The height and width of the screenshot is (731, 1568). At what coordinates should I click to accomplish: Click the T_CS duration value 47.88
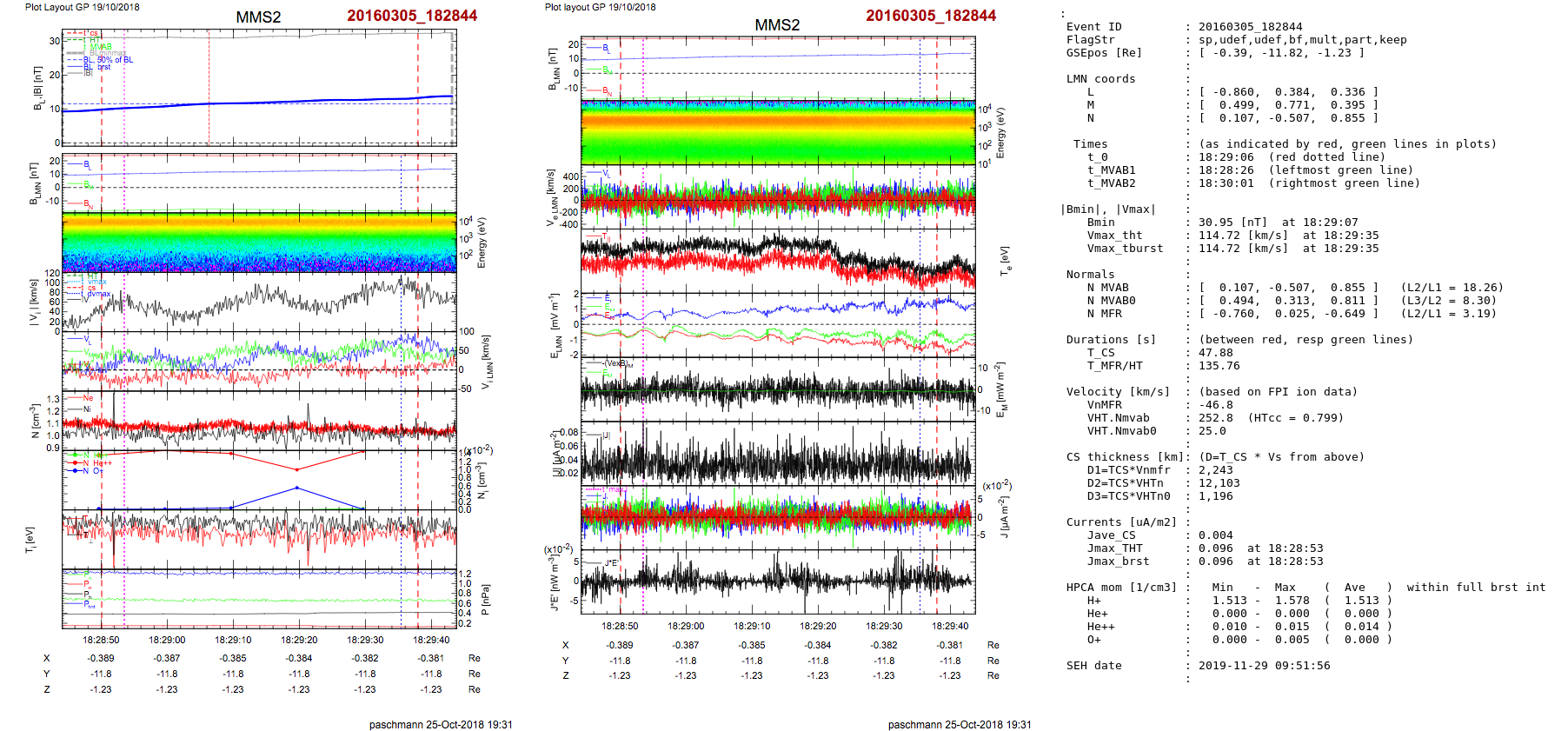1215,353
